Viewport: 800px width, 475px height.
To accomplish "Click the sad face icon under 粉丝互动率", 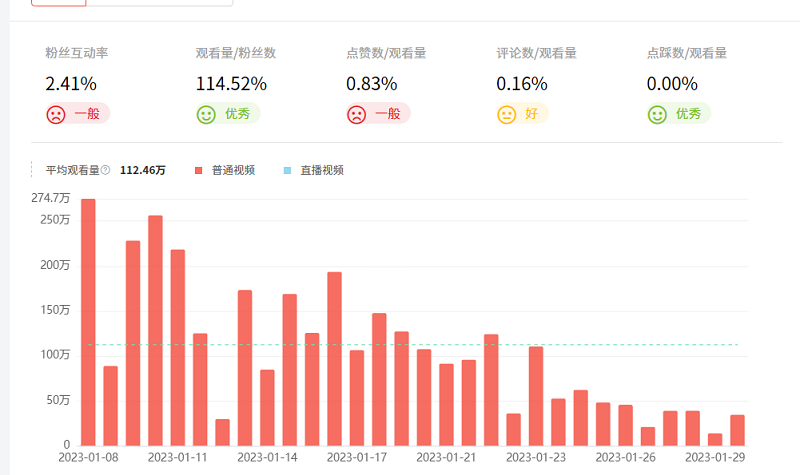I will [56, 114].
